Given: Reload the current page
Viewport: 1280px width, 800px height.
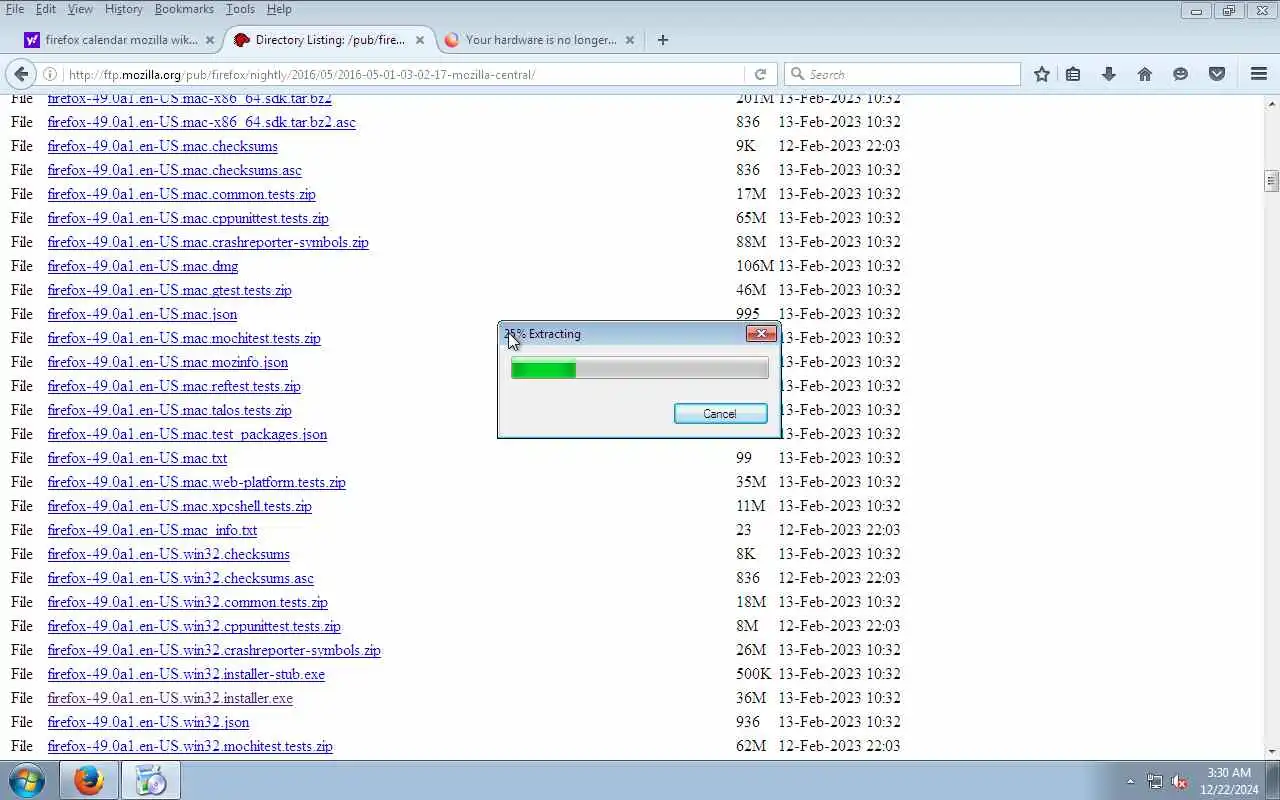Looking at the screenshot, I should coord(760,74).
